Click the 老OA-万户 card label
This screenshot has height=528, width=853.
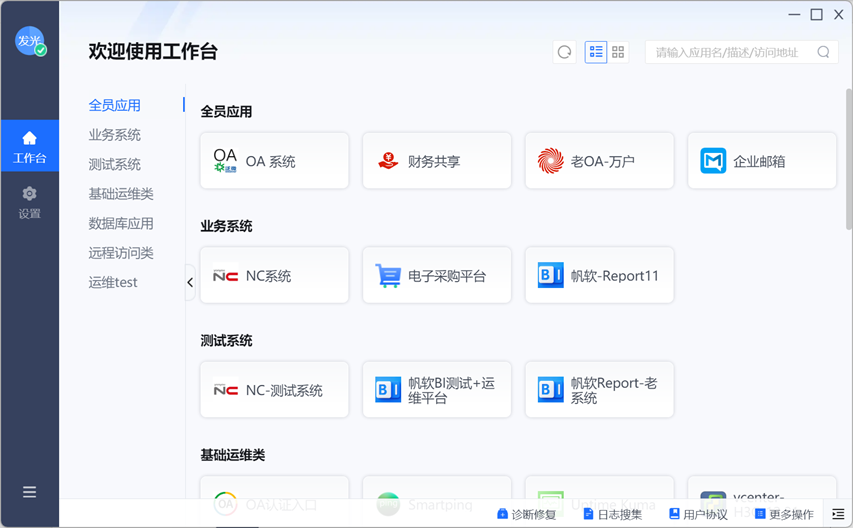coord(603,161)
